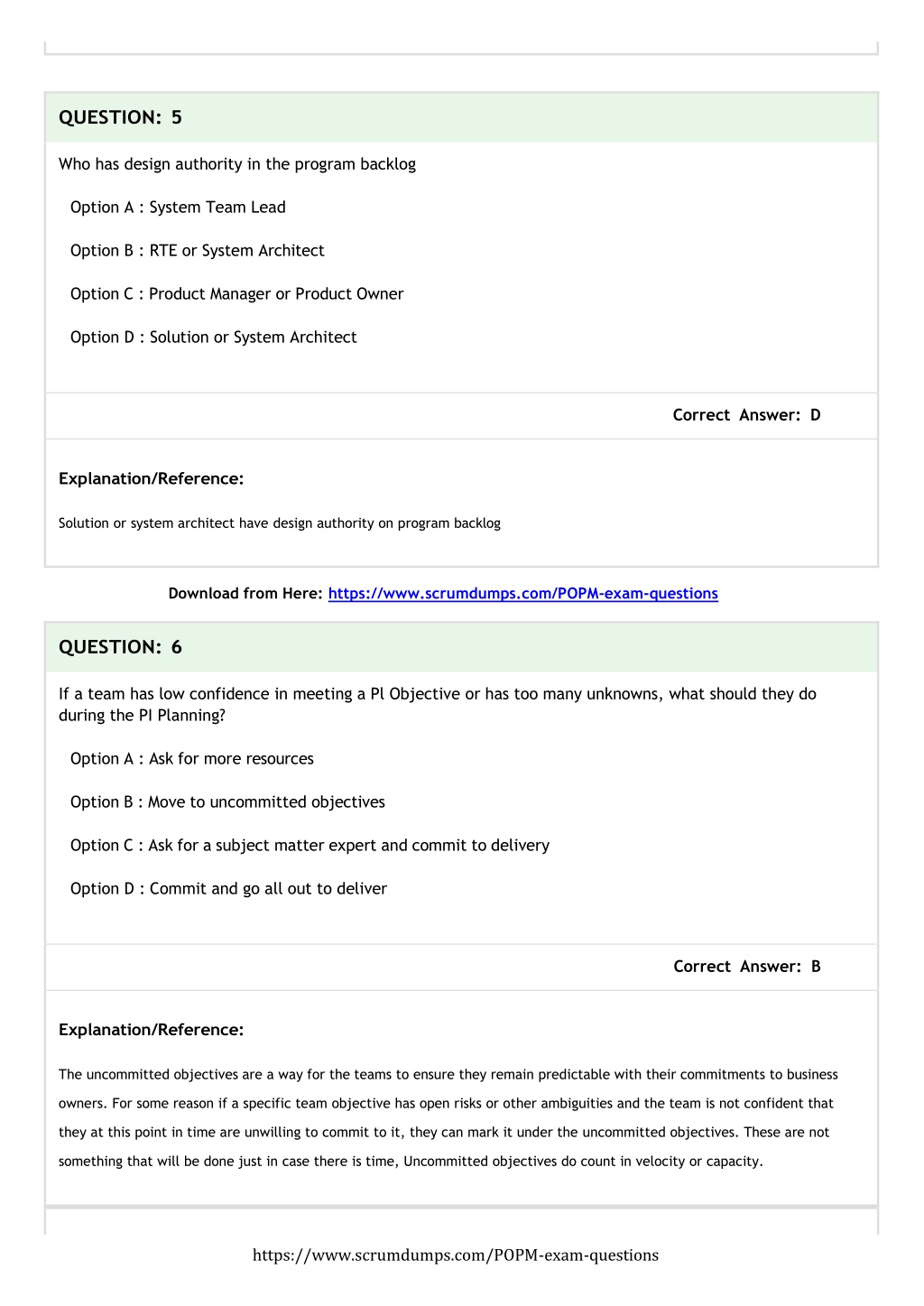The image size is (924, 1306).
Task: Click the Download from Here label
Action: click(245, 594)
